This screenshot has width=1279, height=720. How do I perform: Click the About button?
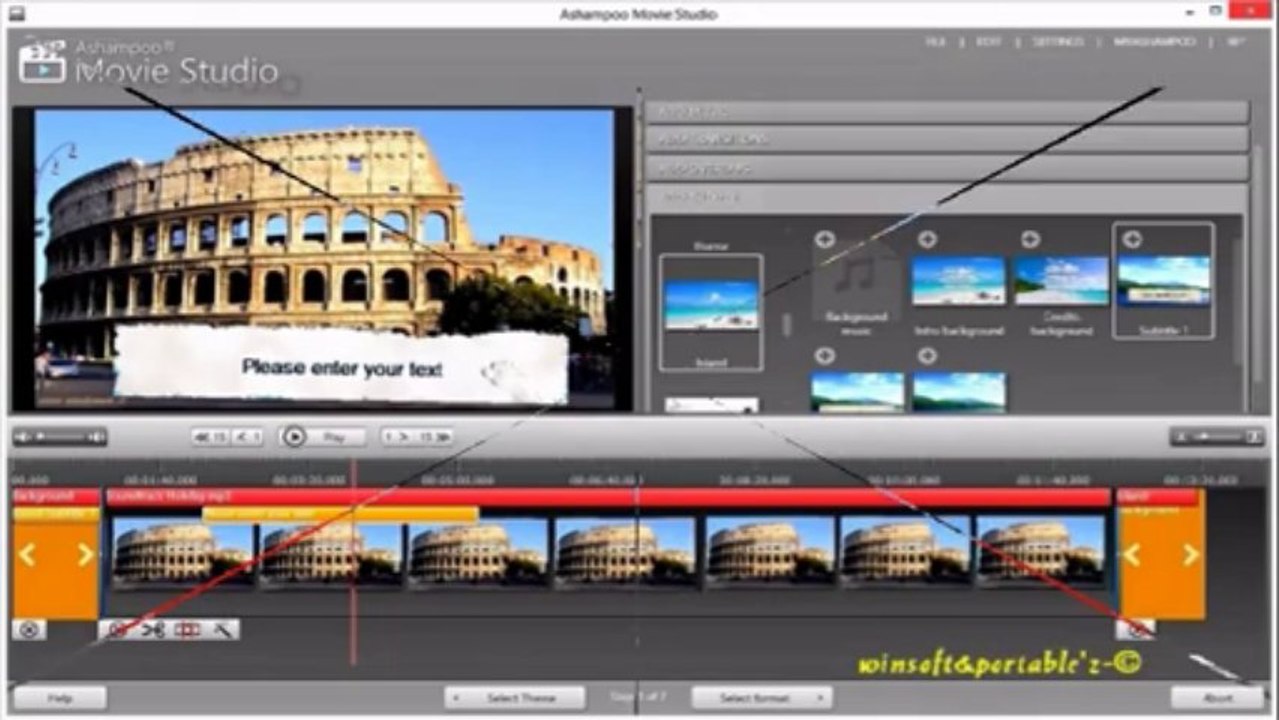point(1217,697)
